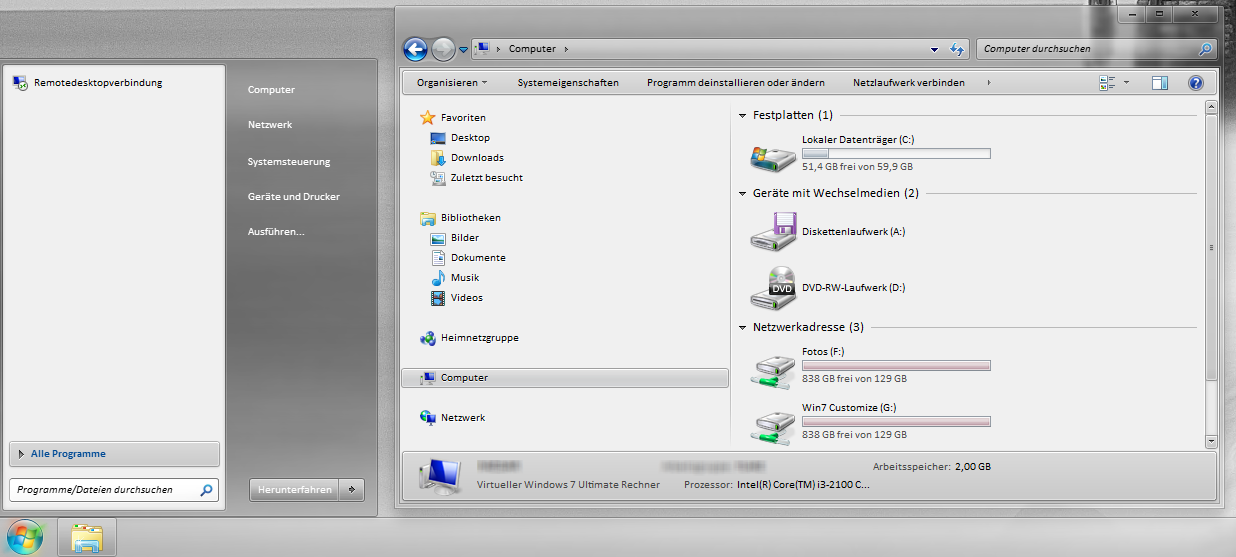Click the blue help question mark icon
The image size is (1236, 557).
(1195, 83)
